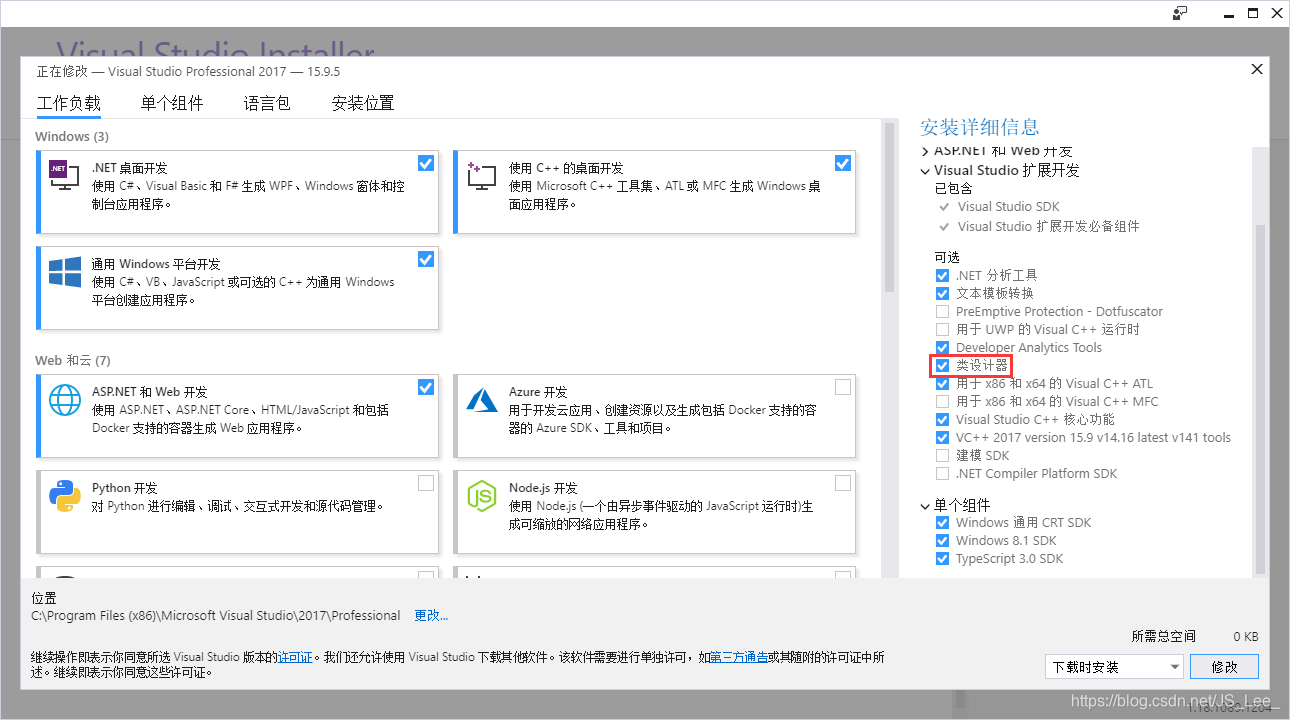Enable Visual C++ MFC for x86 and x64

(942, 401)
